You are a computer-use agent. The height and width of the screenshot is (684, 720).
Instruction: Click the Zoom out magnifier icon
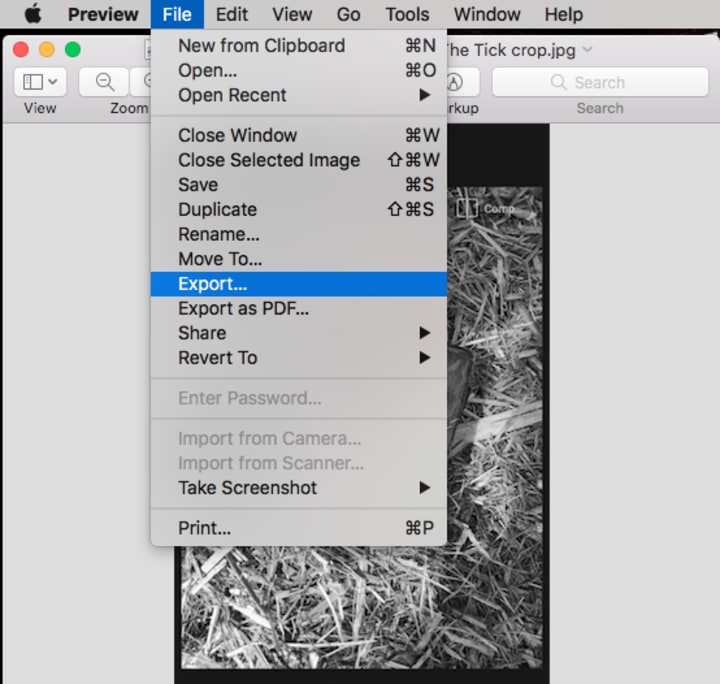click(x=104, y=82)
